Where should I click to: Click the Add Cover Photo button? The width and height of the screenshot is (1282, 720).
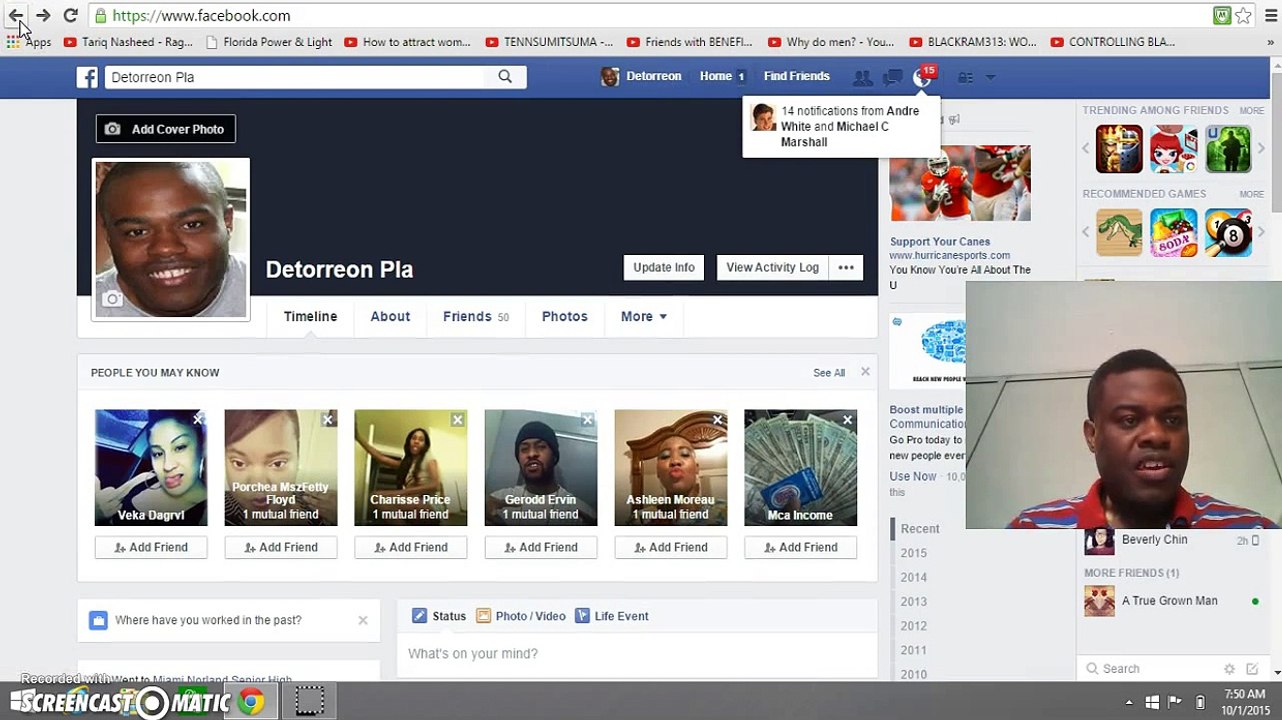click(166, 129)
